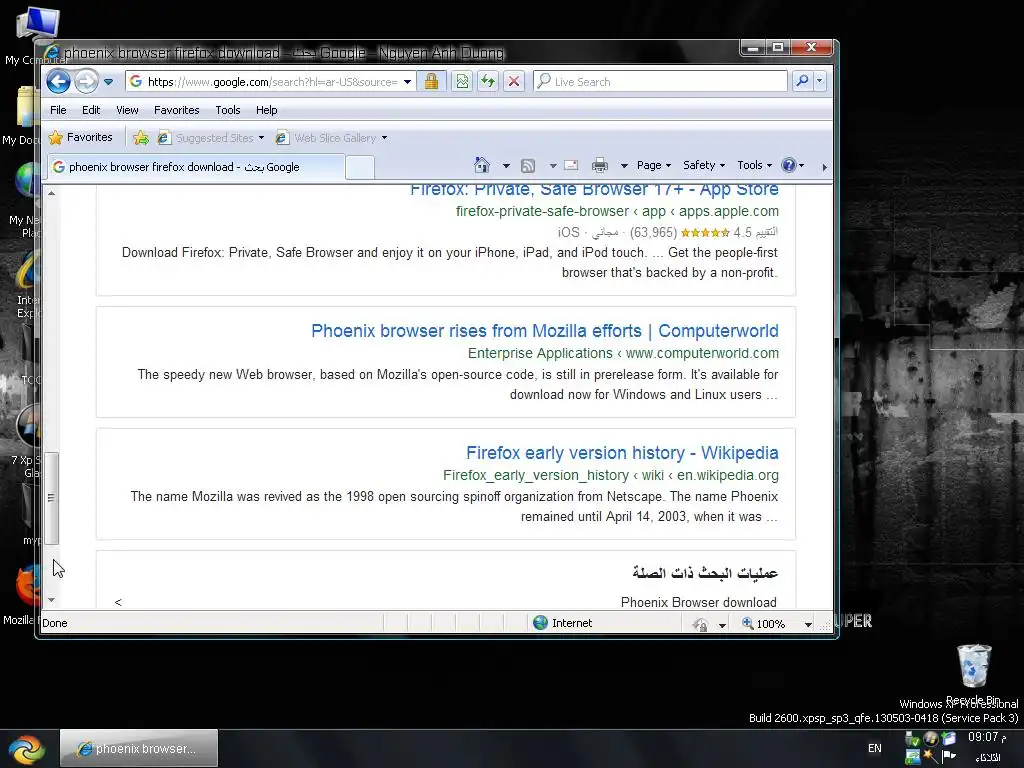Click the Live Search magnifier button
This screenshot has width=1024, height=768.
pyautogui.click(x=803, y=81)
